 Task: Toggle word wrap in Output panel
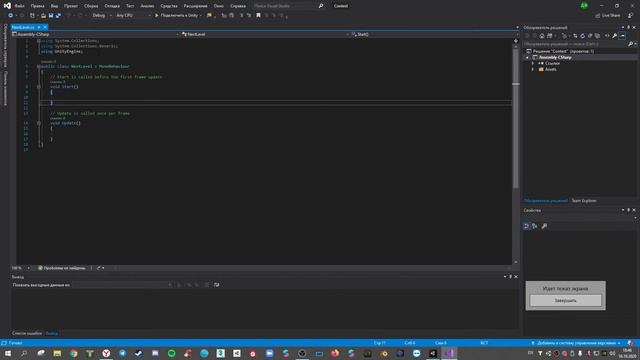tap(216, 285)
